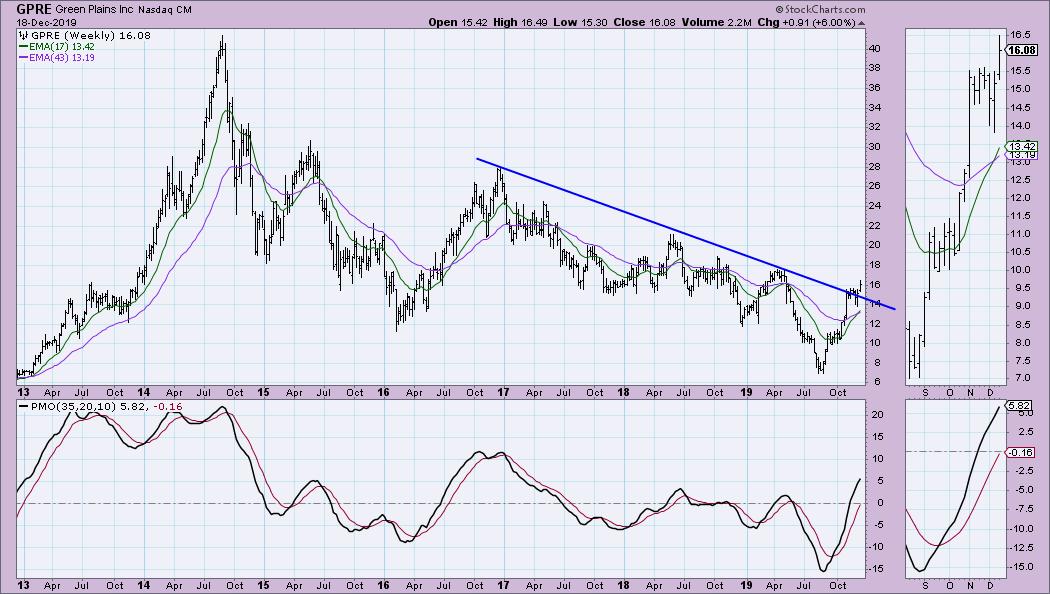
Task: Click year label 17 directly below the price chart
Action: pyautogui.click(x=503, y=392)
